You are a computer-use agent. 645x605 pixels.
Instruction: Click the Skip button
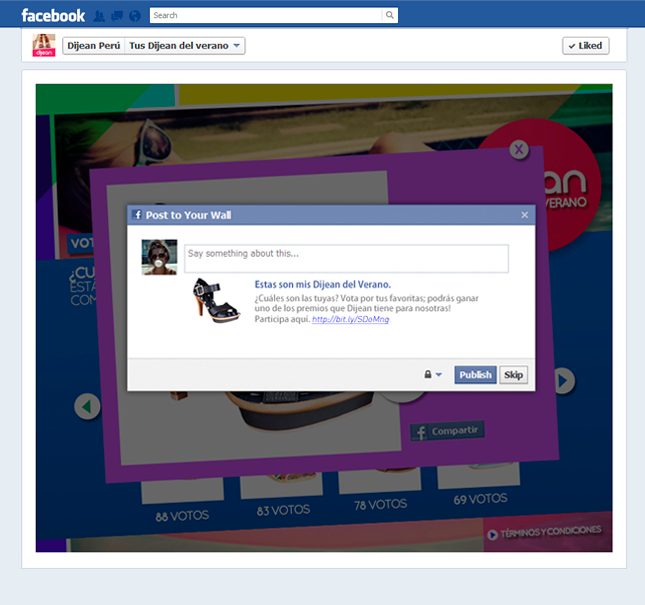(x=513, y=375)
